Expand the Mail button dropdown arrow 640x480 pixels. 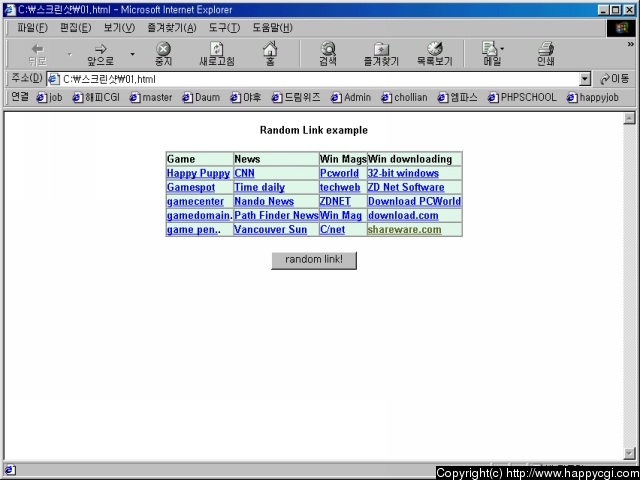tap(502, 49)
